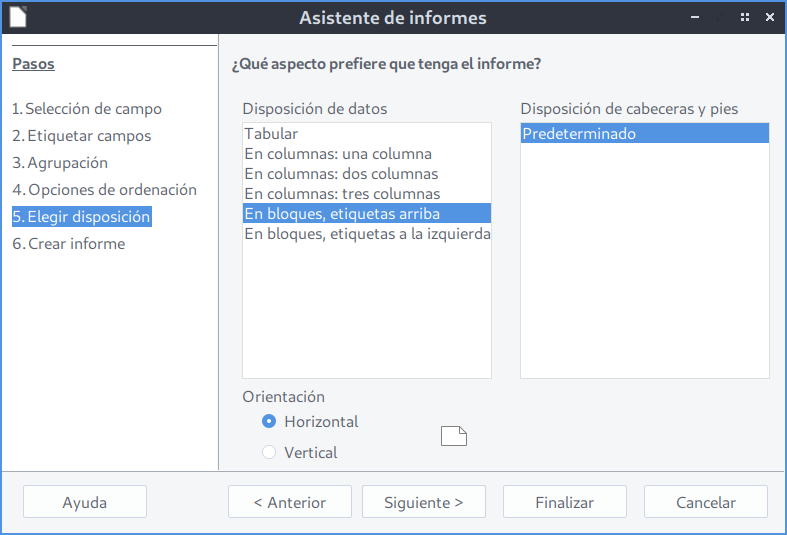Select Horizontal orientation
The image size is (787, 535).
coord(269,422)
